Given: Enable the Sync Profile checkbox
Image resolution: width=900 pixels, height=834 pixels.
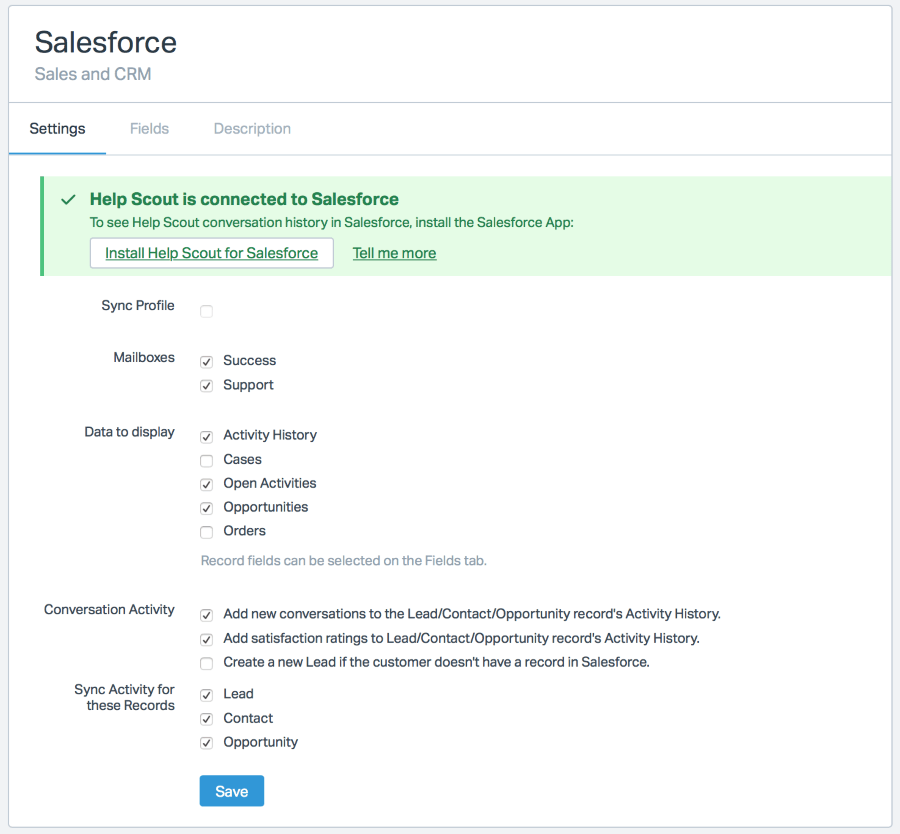Looking at the screenshot, I should pos(206,311).
